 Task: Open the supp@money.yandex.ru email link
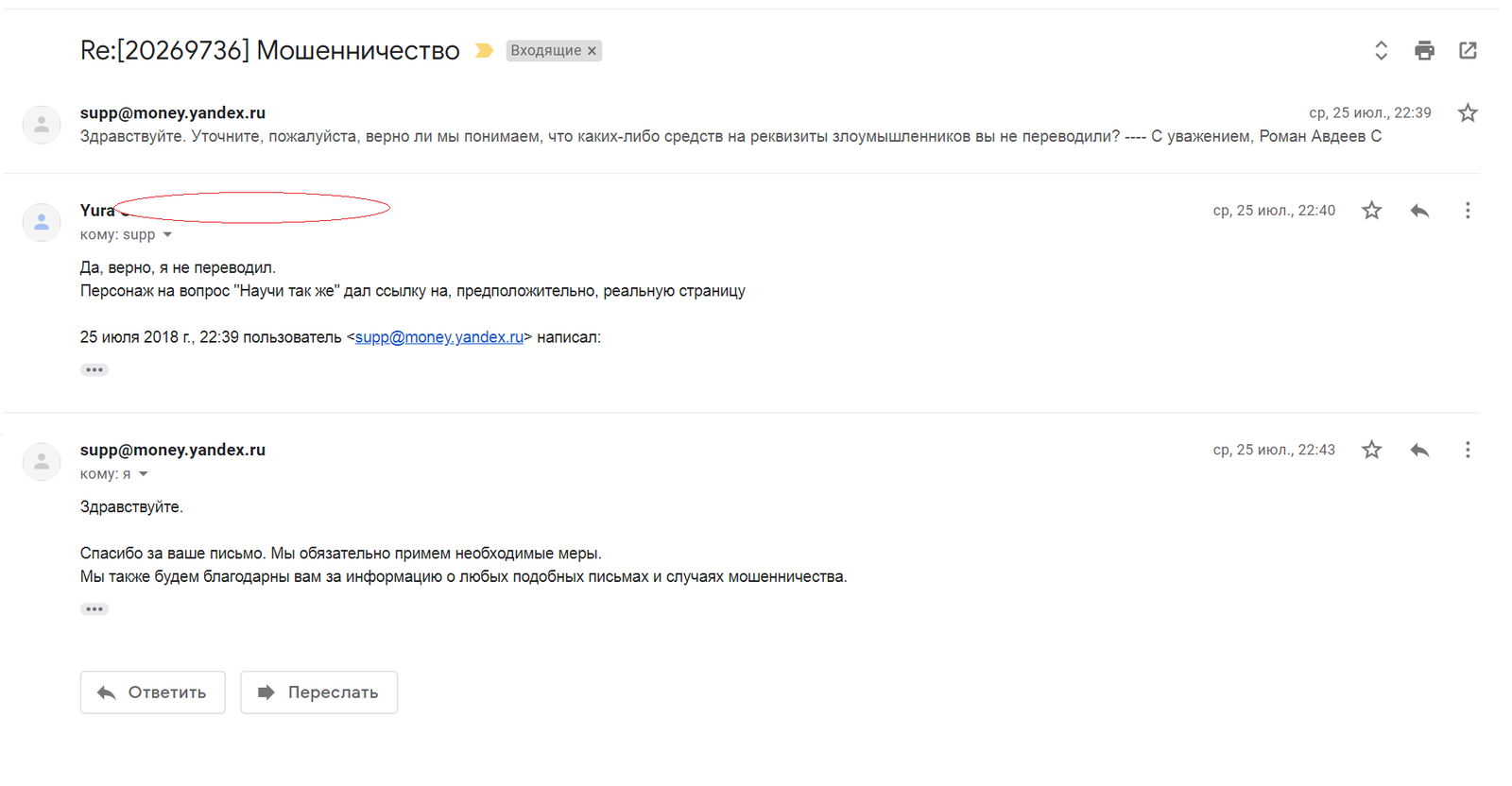tap(438, 337)
